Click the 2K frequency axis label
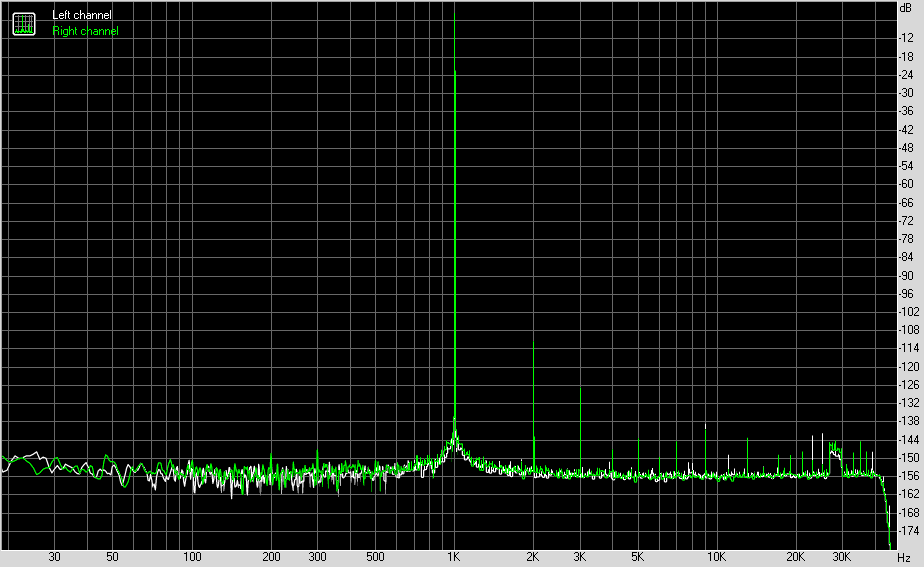 point(533,557)
